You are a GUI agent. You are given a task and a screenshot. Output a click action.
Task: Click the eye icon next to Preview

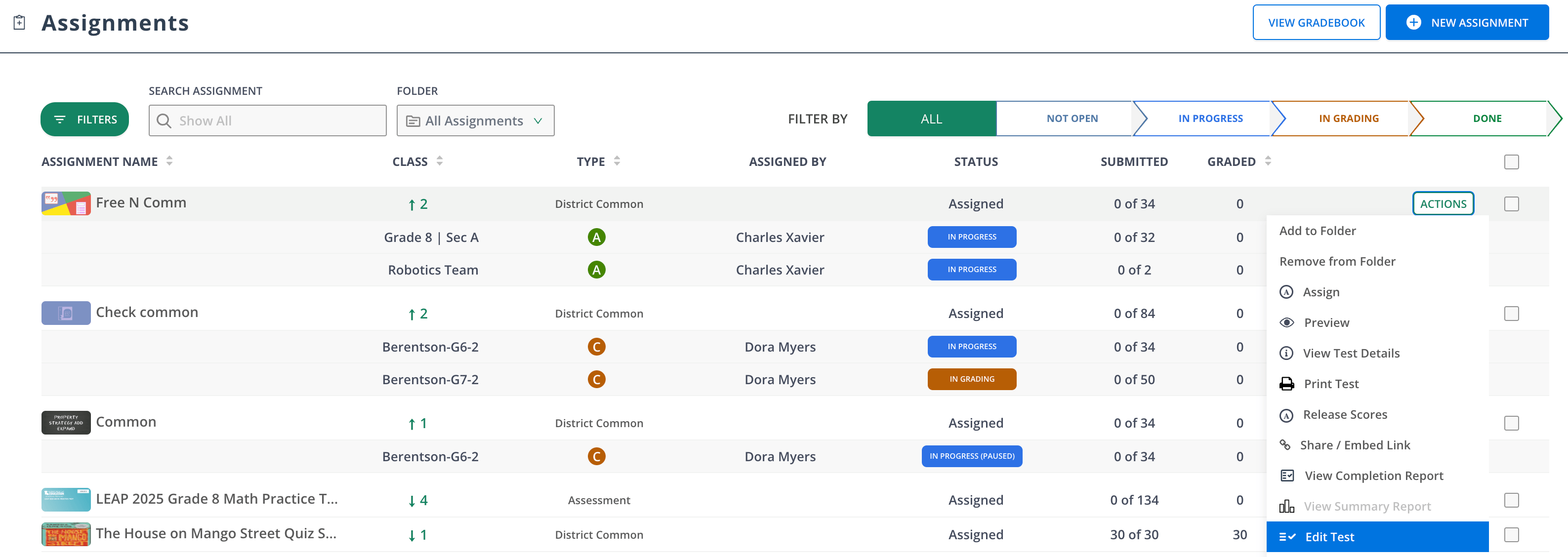(1286, 322)
